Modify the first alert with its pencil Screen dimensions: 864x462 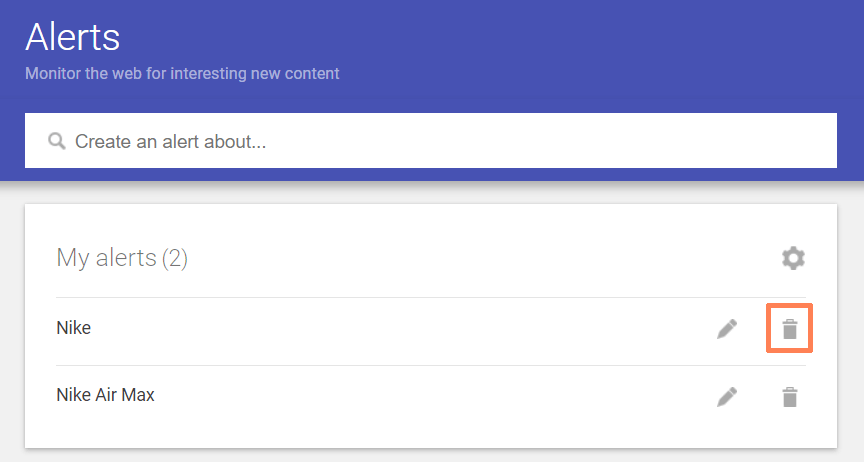(x=727, y=329)
